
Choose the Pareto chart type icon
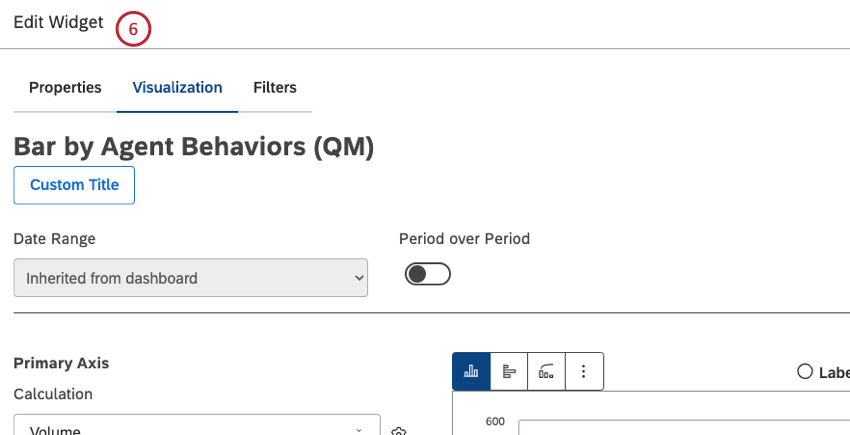point(547,371)
